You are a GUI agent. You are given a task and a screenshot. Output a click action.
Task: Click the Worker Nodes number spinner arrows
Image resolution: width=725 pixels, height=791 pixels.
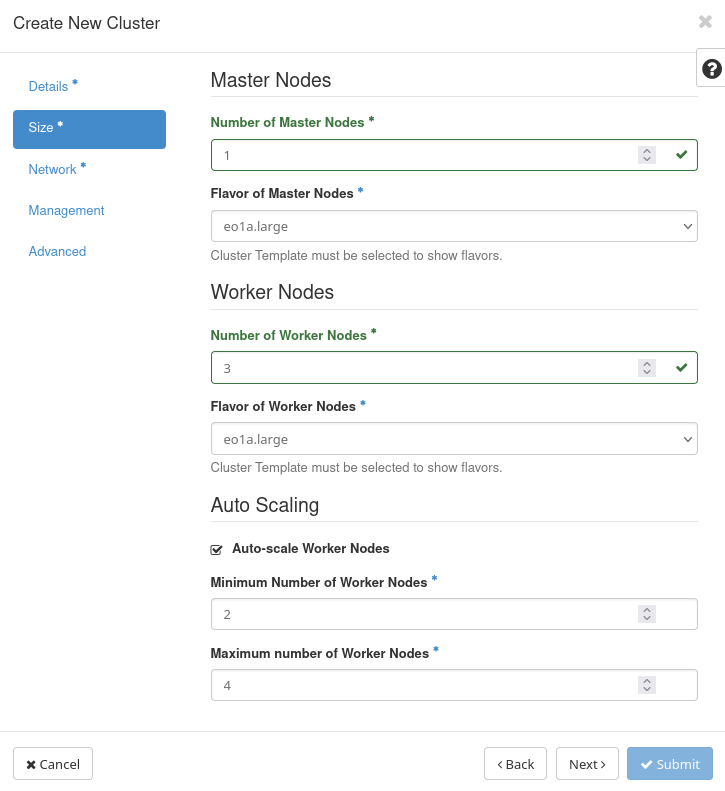pos(647,368)
